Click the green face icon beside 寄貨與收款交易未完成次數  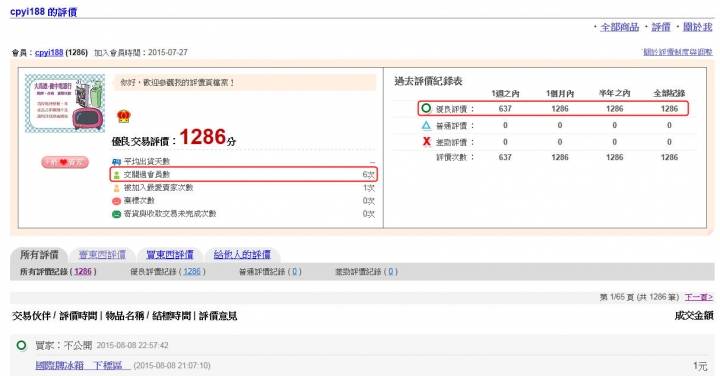pos(116,214)
